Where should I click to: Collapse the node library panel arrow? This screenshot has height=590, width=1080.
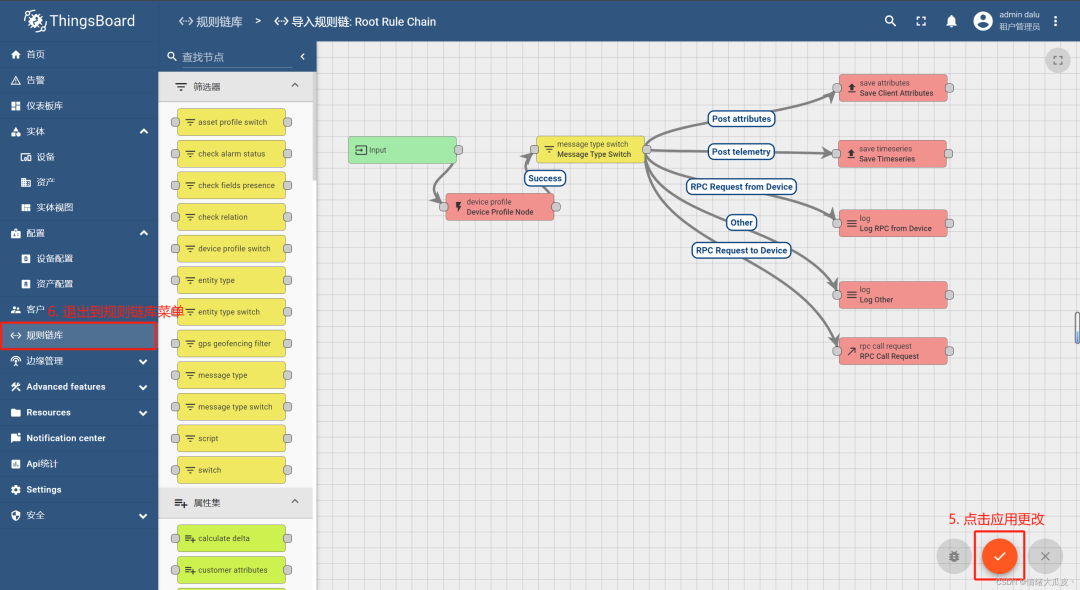coord(304,57)
